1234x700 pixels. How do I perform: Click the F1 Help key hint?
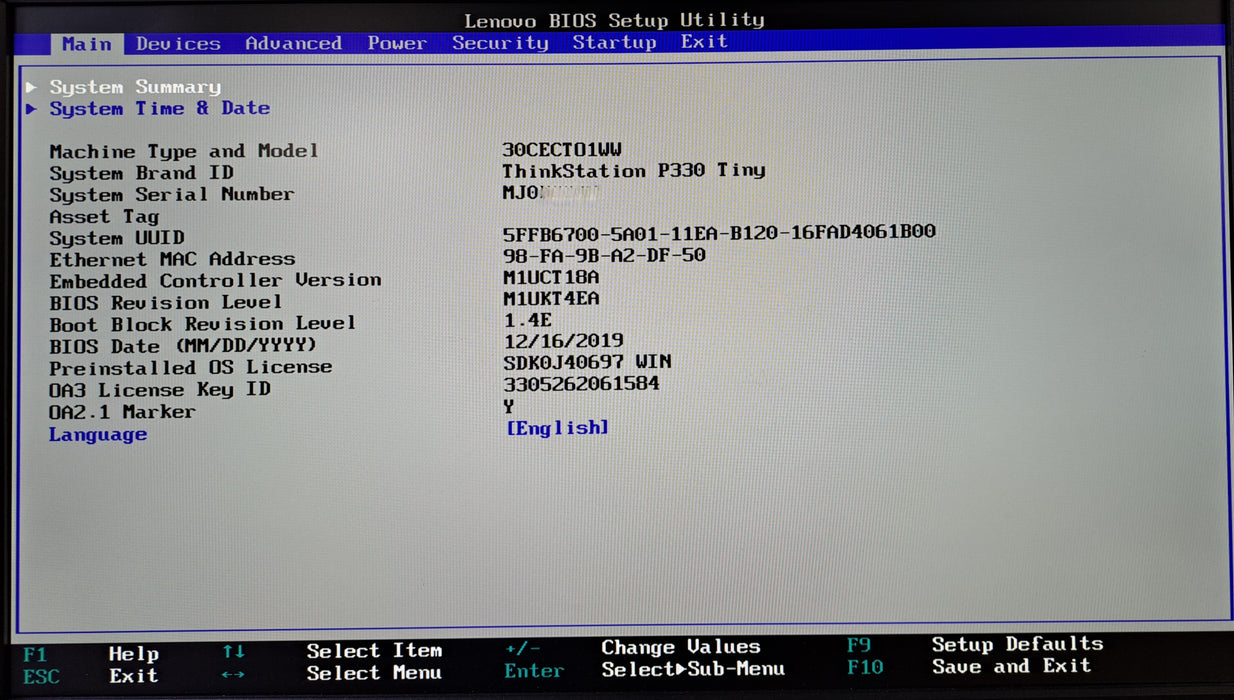pos(91,654)
